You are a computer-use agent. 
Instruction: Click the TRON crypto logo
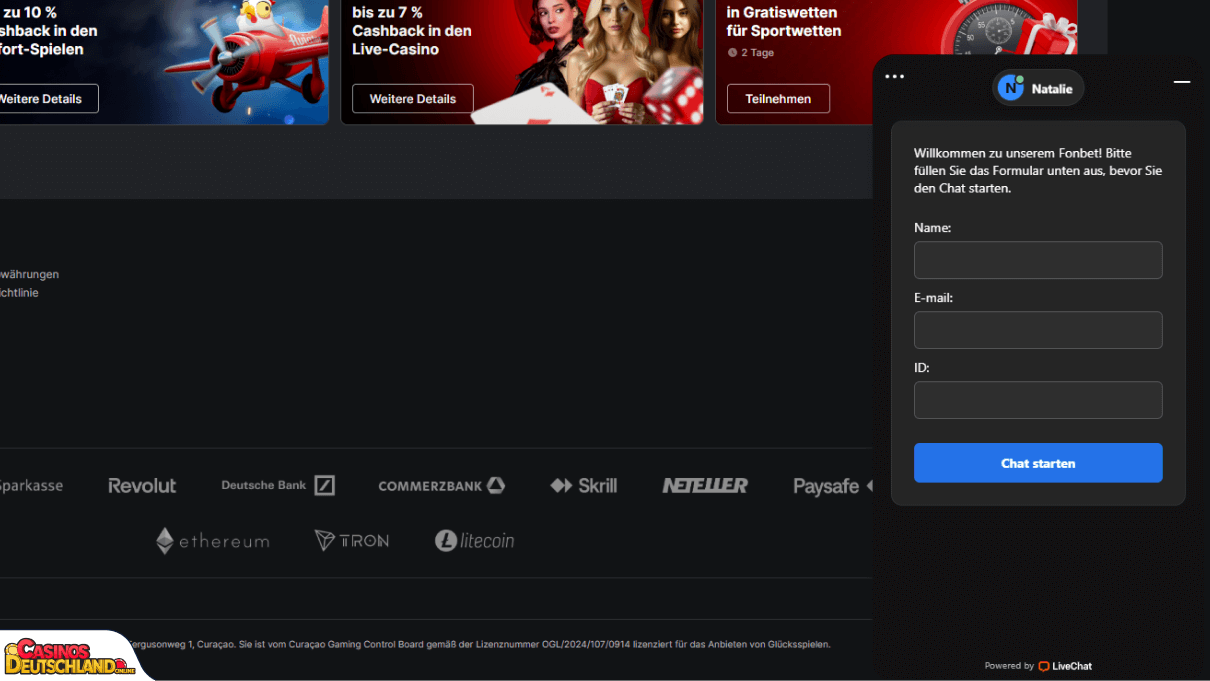(x=352, y=541)
